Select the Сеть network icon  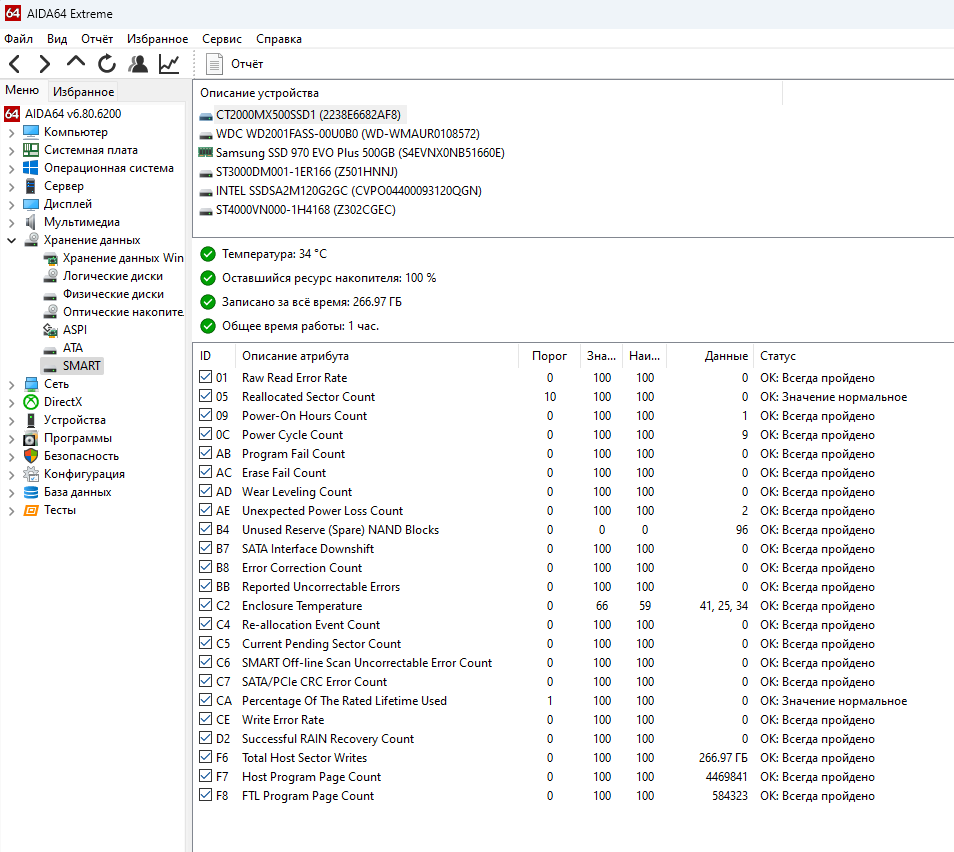pyautogui.click(x=31, y=384)
